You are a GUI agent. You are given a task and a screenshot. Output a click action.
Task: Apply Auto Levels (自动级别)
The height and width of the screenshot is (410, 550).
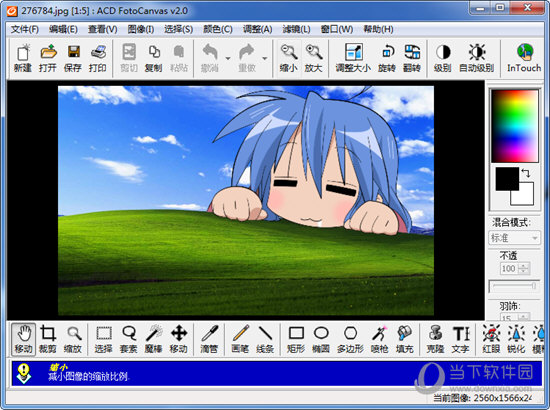point(477,58)
